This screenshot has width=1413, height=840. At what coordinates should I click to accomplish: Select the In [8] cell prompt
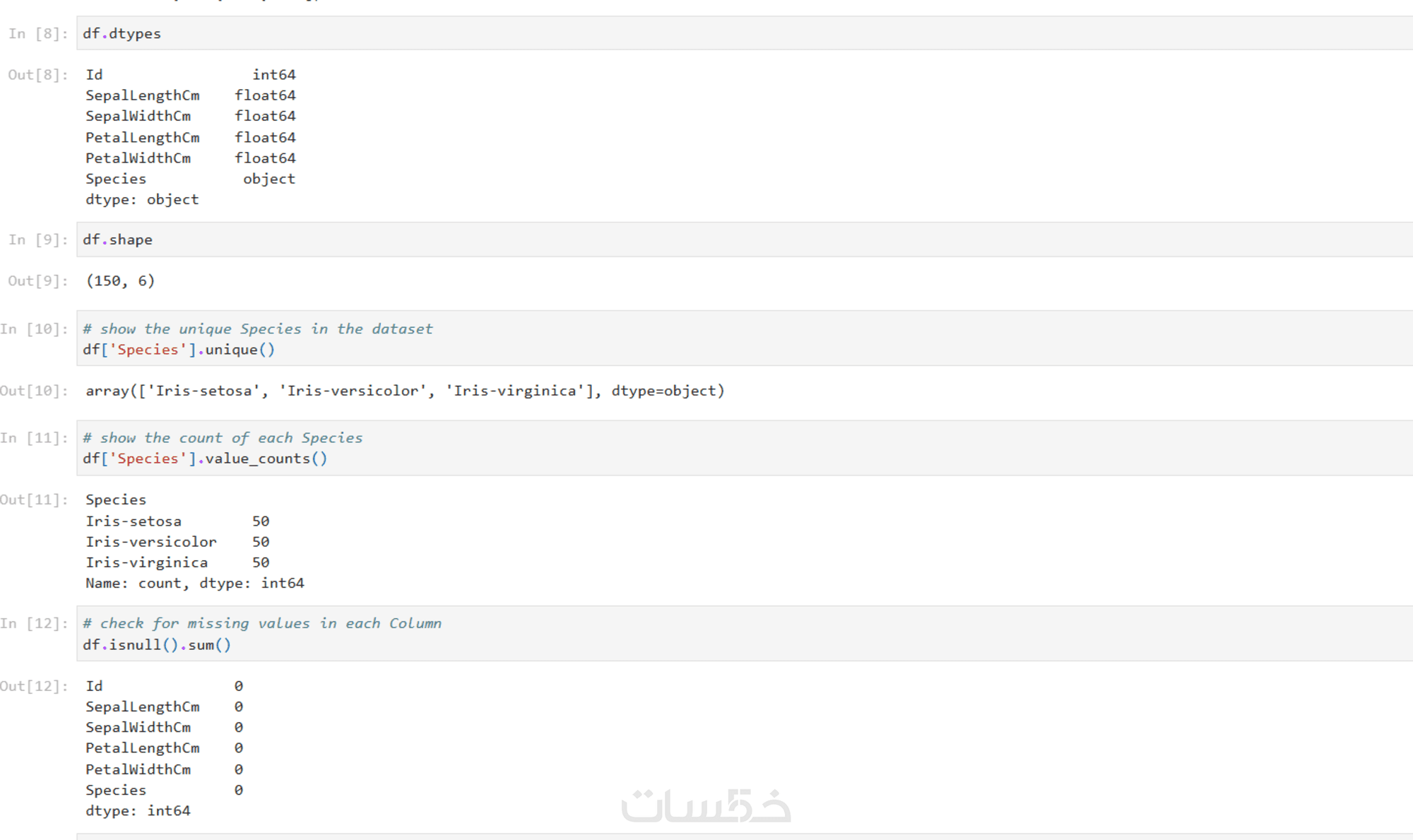37,33
